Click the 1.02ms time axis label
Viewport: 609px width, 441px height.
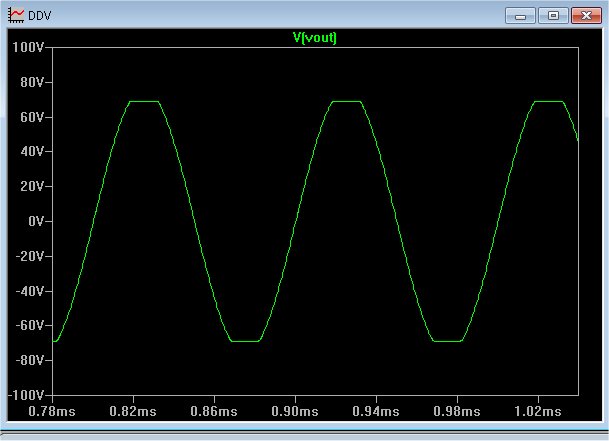(x=538, y=411)
